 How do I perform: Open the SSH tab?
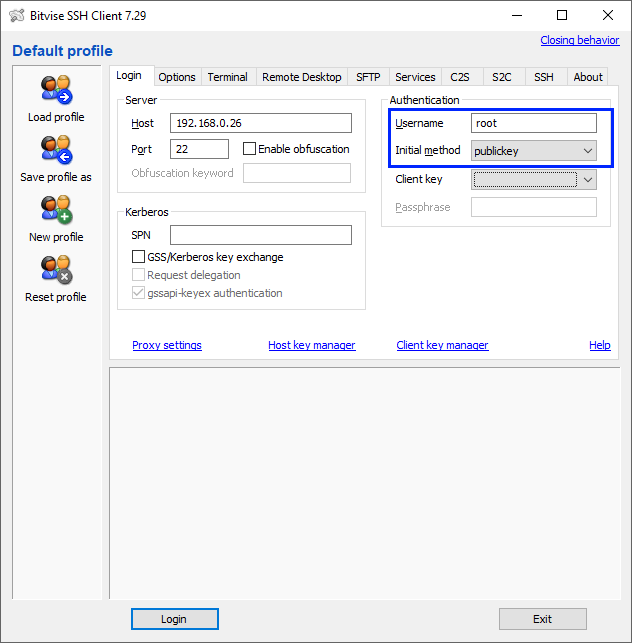click(544, 77)
